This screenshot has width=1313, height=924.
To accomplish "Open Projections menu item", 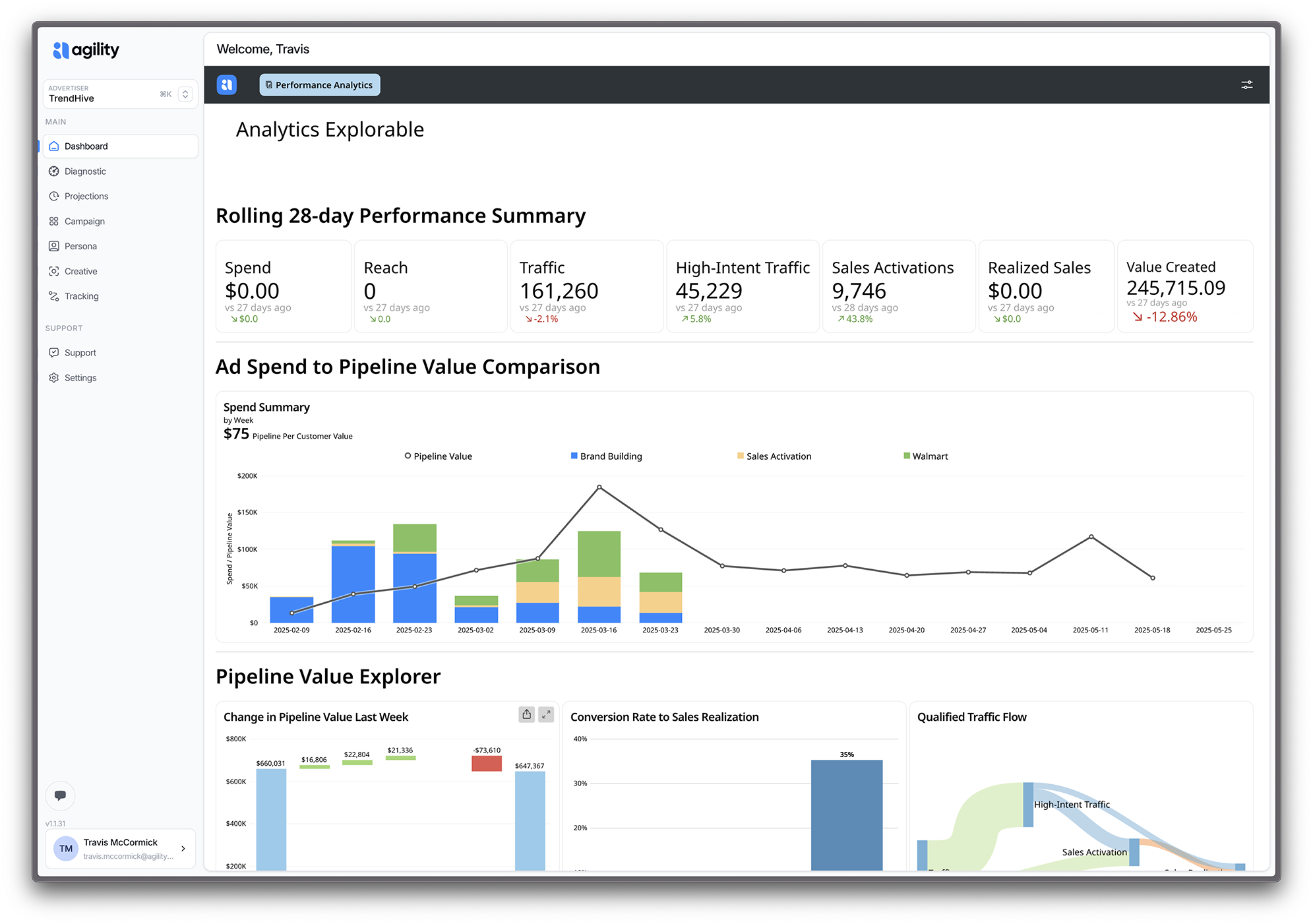I will tap(86, 197).
